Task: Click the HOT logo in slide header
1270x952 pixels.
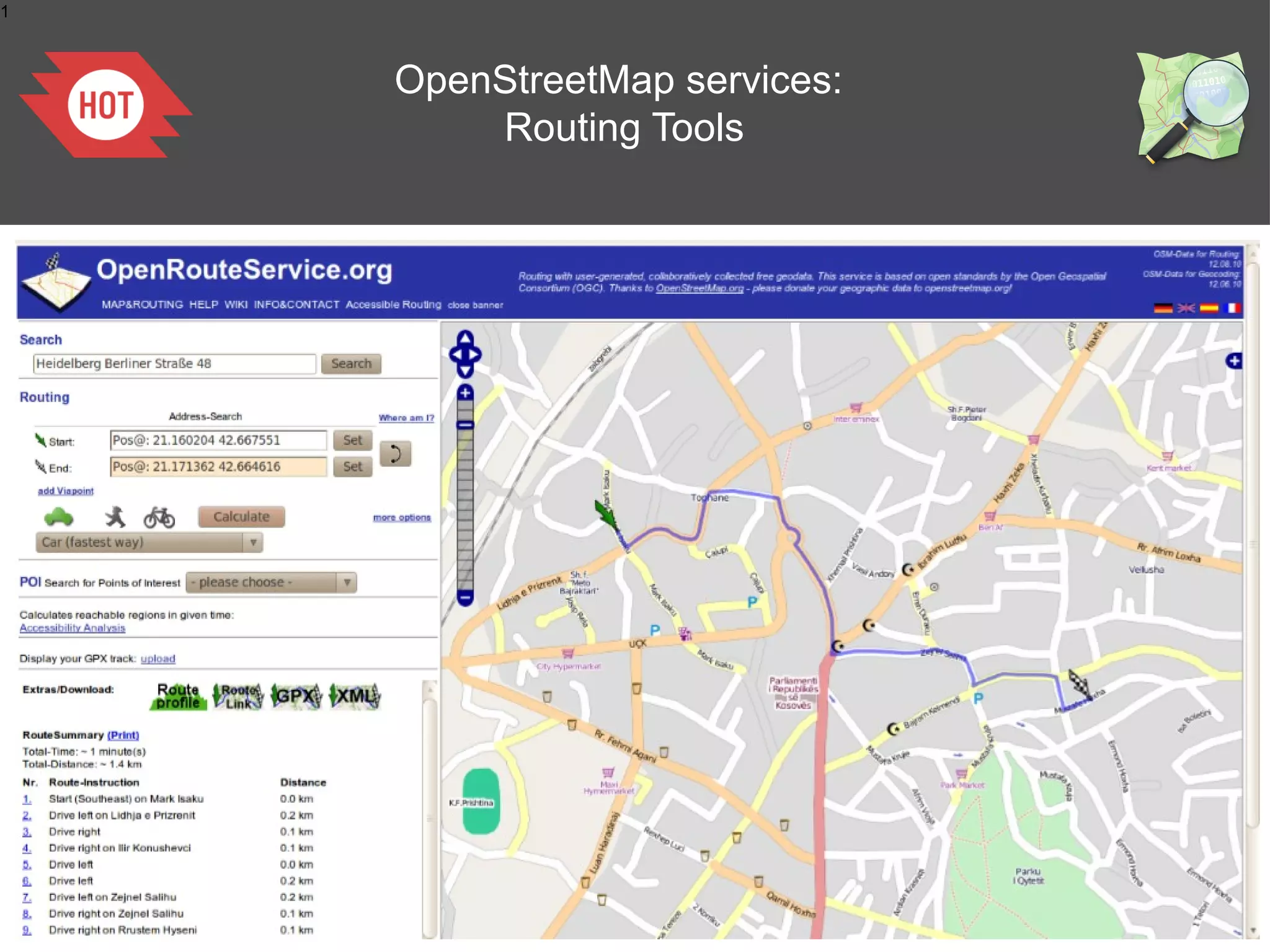Action: [x=106, y=105]
